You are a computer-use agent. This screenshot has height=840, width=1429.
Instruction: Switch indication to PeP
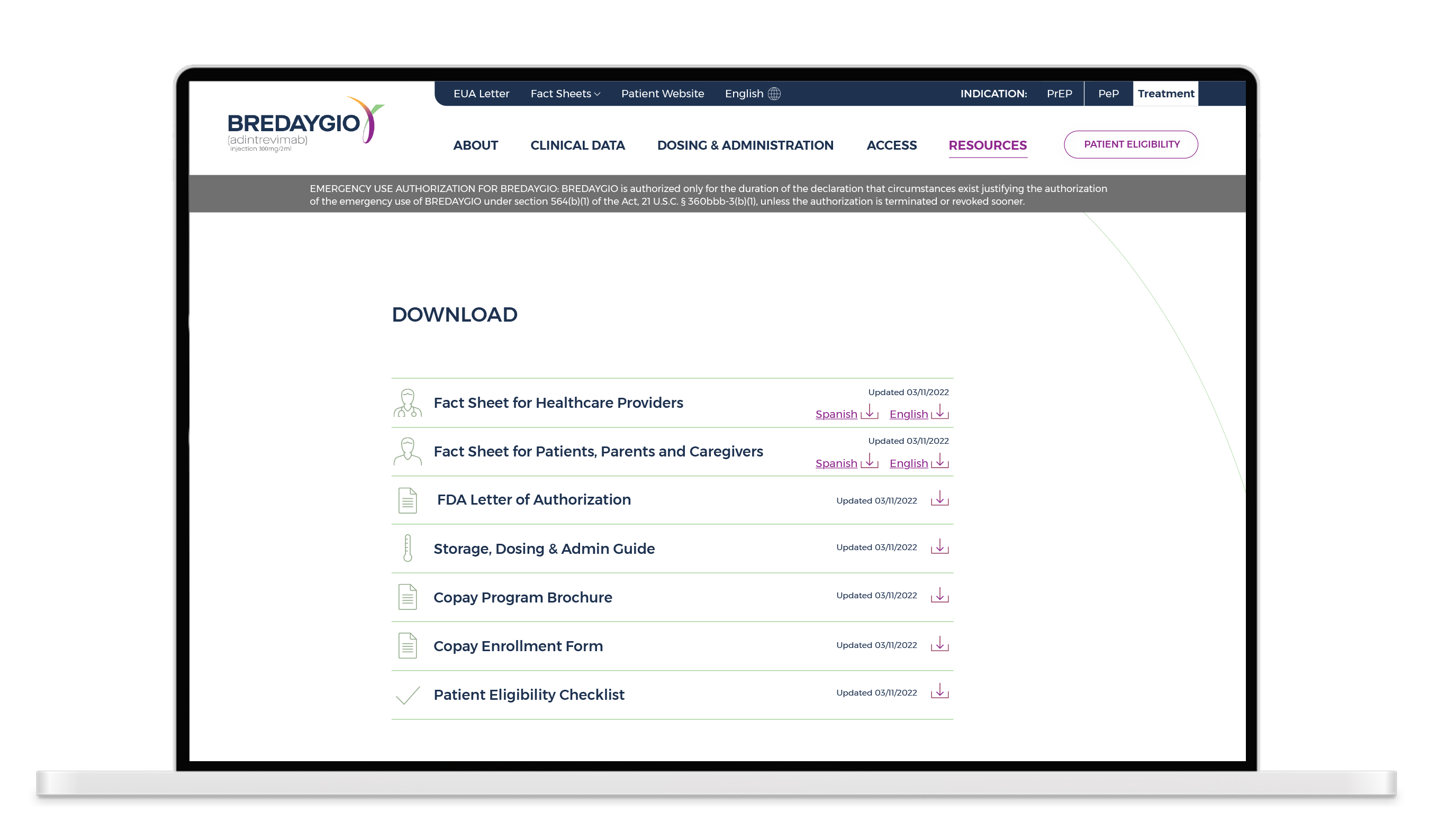tap(1108, 94)
